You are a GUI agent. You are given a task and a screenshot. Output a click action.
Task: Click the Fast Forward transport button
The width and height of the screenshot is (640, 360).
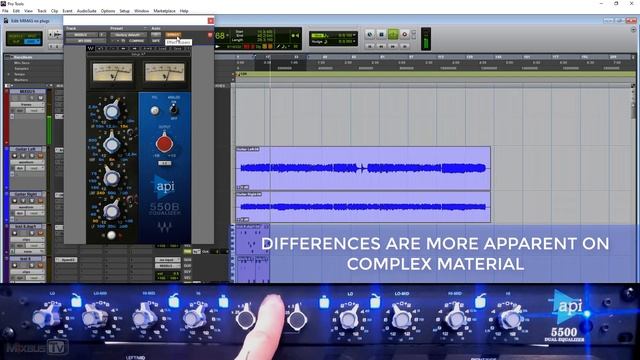coord(393,47)
